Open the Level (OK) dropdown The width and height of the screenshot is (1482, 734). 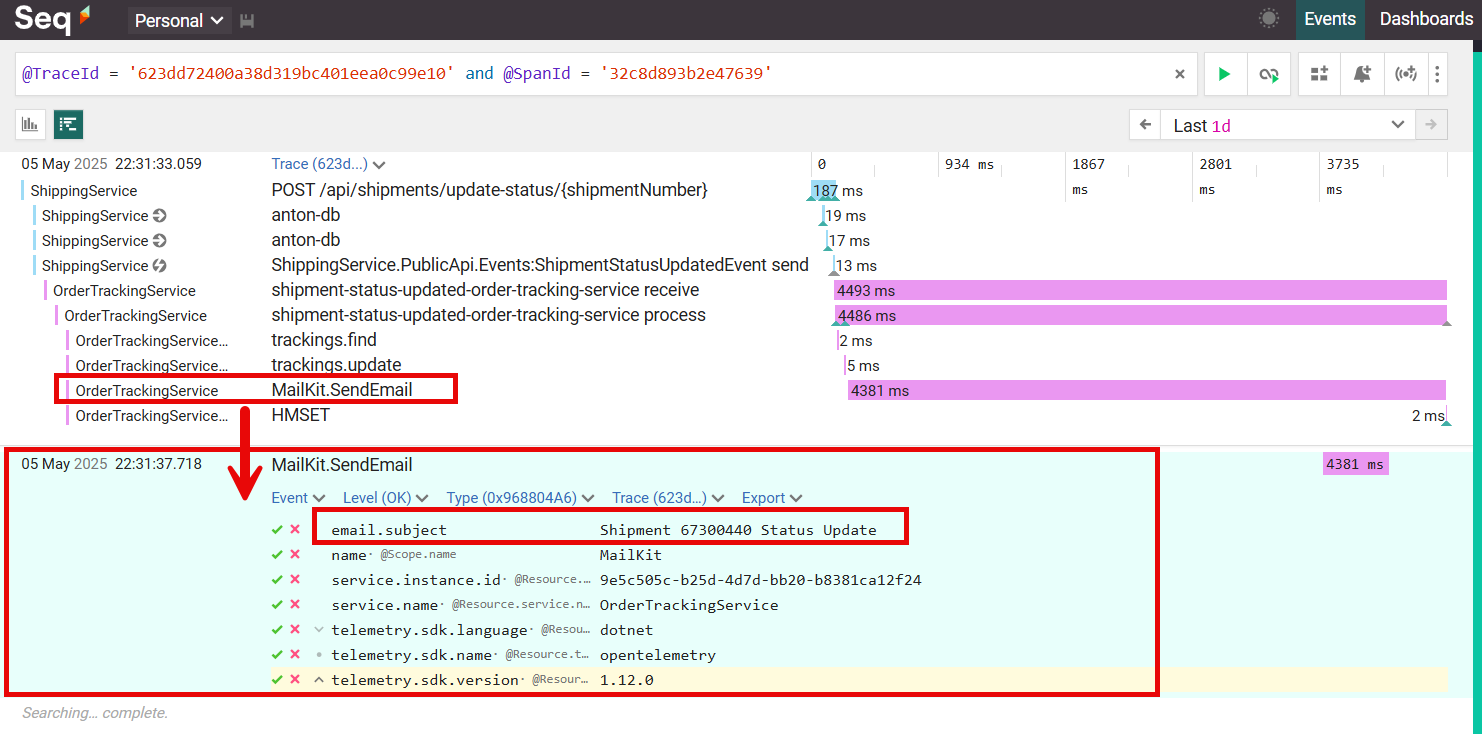coord(385,498)
